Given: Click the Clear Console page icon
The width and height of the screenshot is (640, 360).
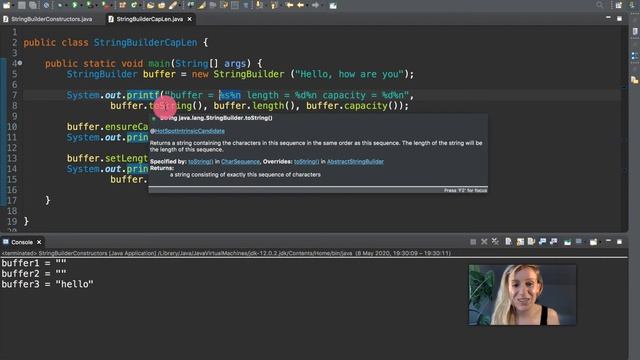Looking at the screenshot, I should (508, 242).
